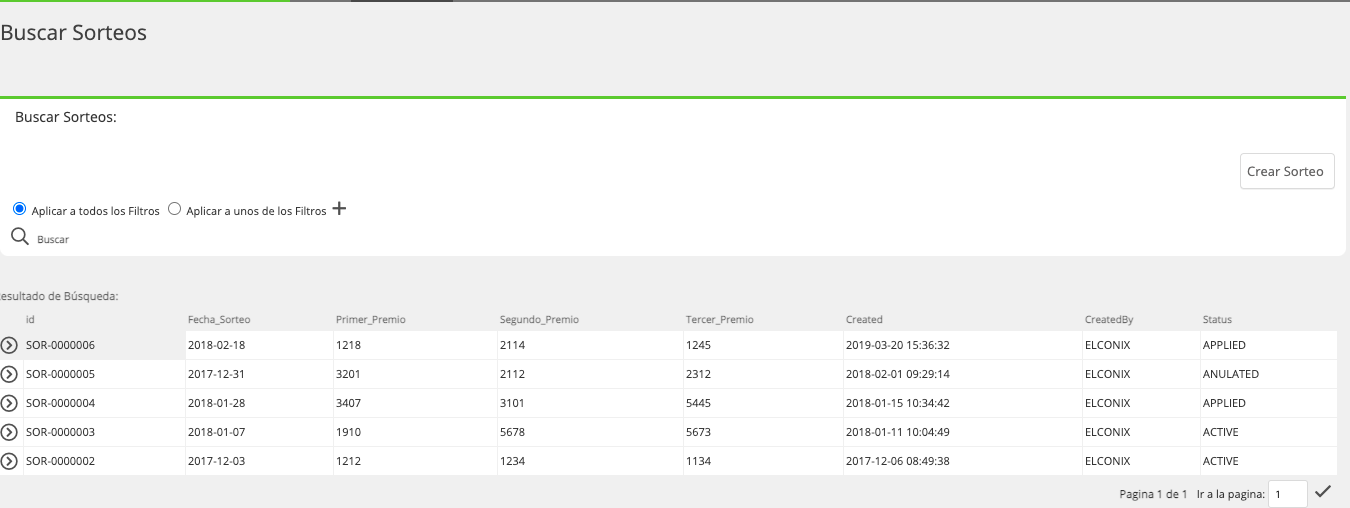
Task: Open row arrow icon for SOR-0000004
Action: pyautogui.click(x=9, y=403)
